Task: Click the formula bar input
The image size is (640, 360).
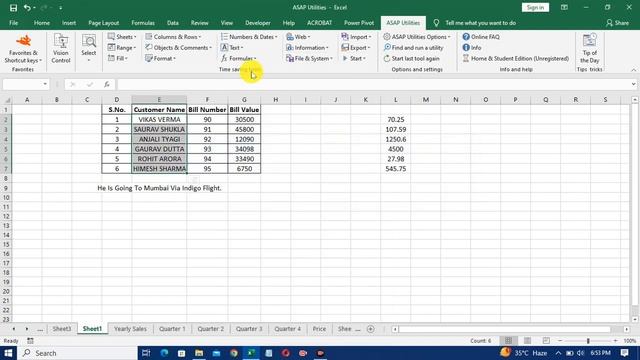Action: click(373, 84)
